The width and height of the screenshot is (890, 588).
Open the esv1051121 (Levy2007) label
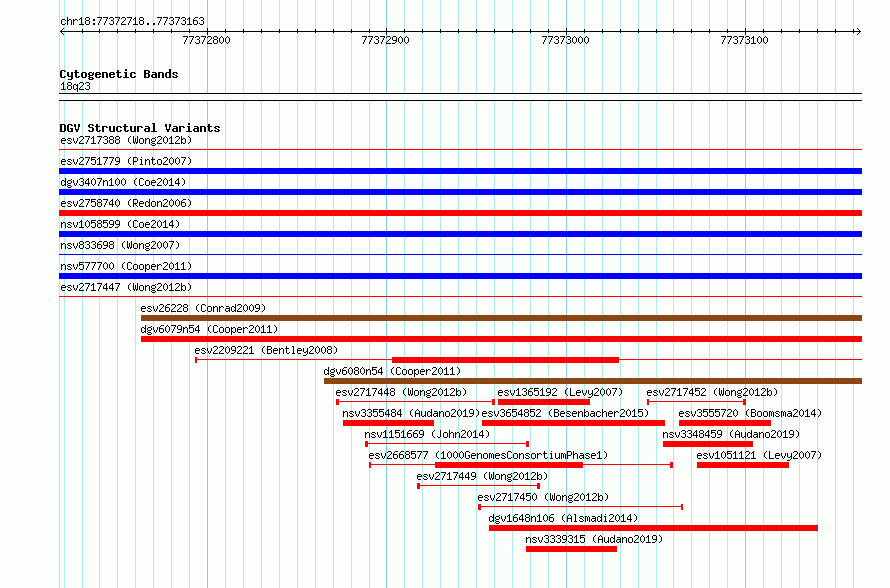coord(759,455)
